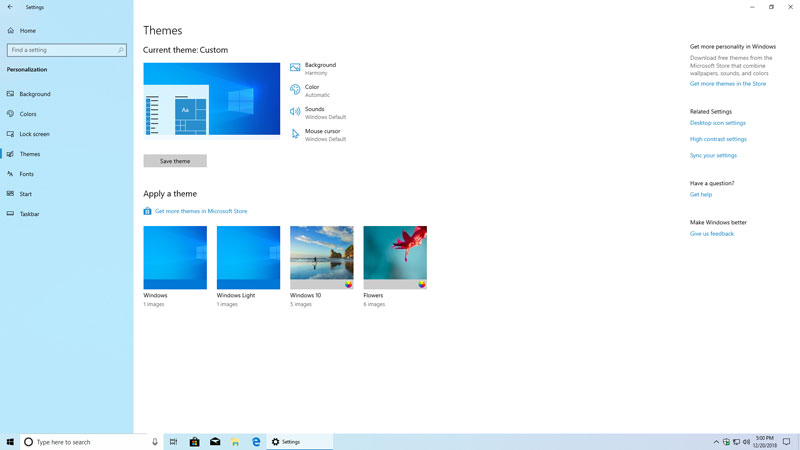The height and width of the screenshot is (450, 800).
Task: Open Desktop icon settings link
Action: point(717,123)
